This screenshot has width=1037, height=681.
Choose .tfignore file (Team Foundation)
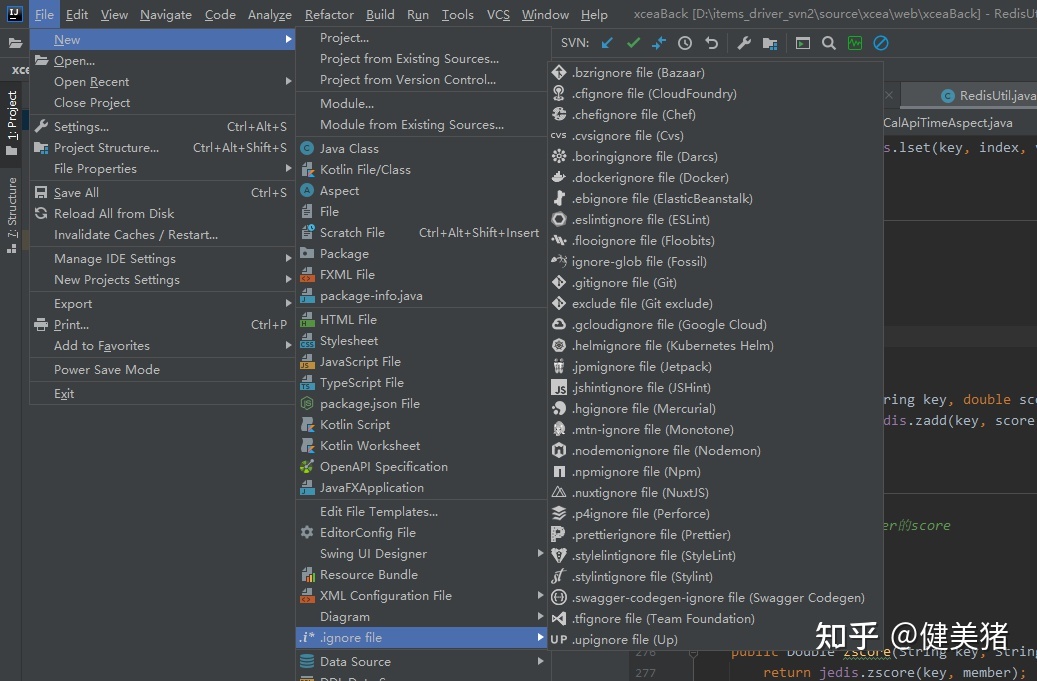[x=716, y=619]
